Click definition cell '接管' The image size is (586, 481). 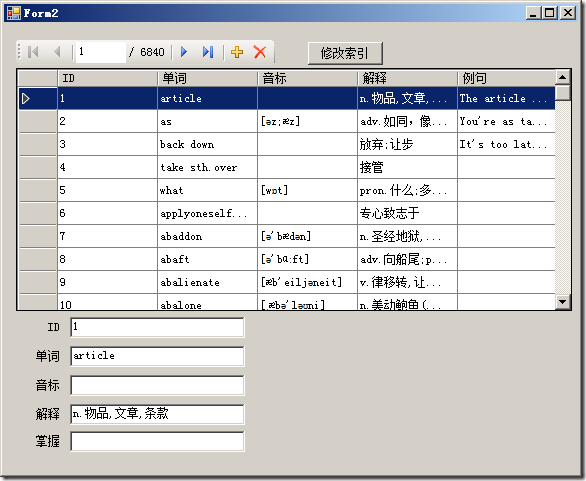(x=407, y=167)
